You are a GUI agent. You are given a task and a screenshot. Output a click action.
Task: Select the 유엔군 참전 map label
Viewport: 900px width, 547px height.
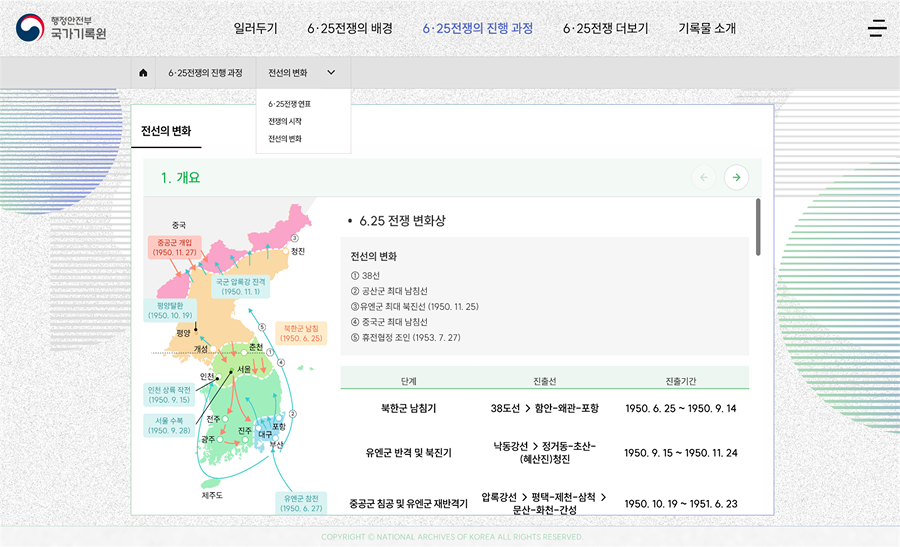[301, 503]
